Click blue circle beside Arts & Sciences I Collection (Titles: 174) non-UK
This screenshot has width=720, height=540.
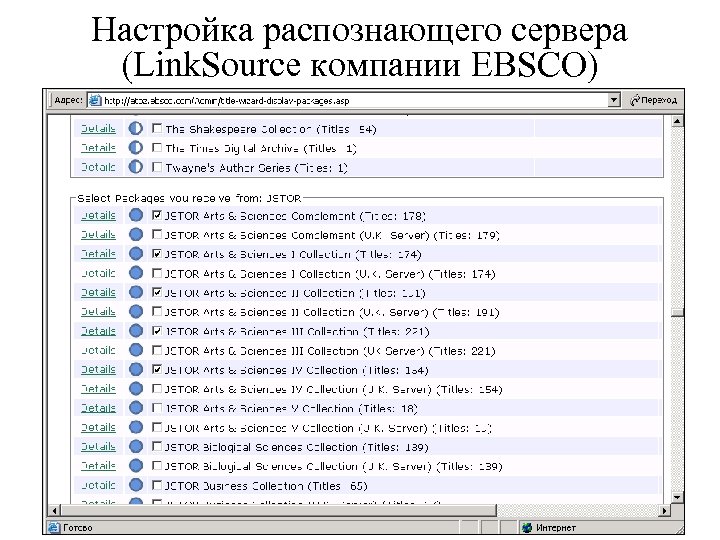tap(135, 253)
